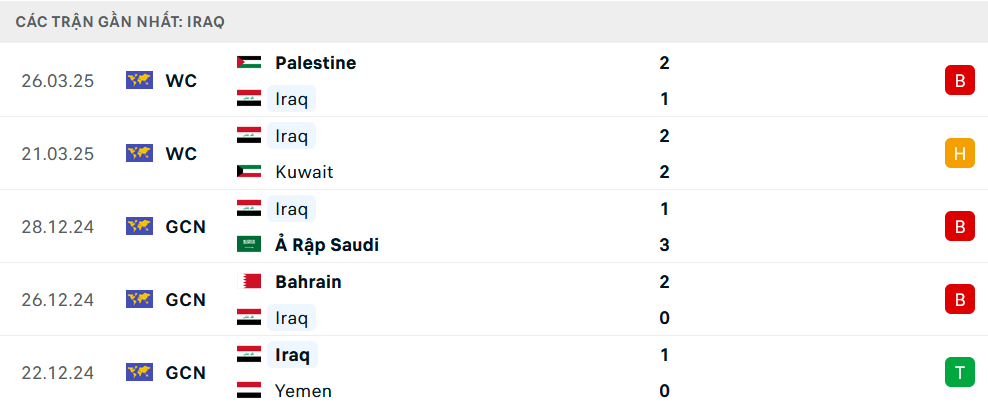Click the green T badge for Yemen match
Viewport: 988px width, 405px height.
pyautogui.click(x=959, y=373)
